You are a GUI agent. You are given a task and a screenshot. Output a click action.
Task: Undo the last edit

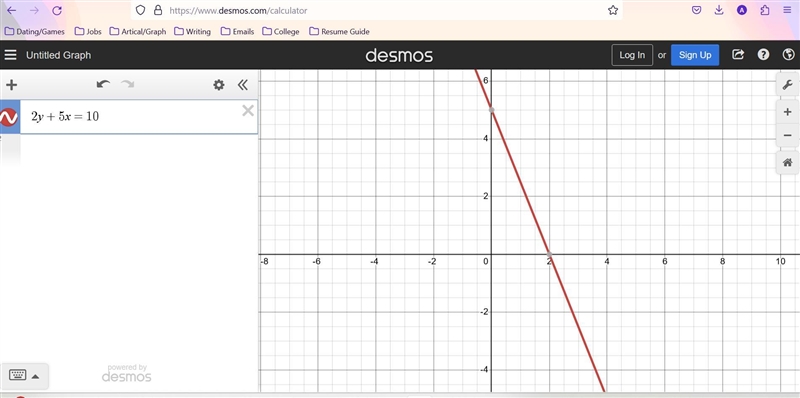pos(103,84)
